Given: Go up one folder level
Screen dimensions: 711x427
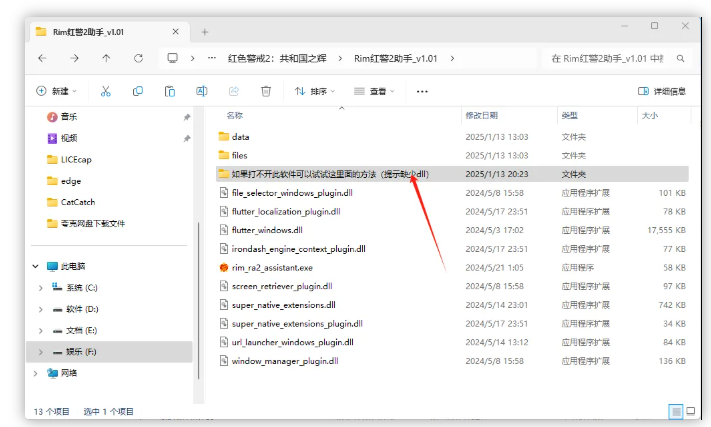Looking at the screenshot, I should pos(106,58).
